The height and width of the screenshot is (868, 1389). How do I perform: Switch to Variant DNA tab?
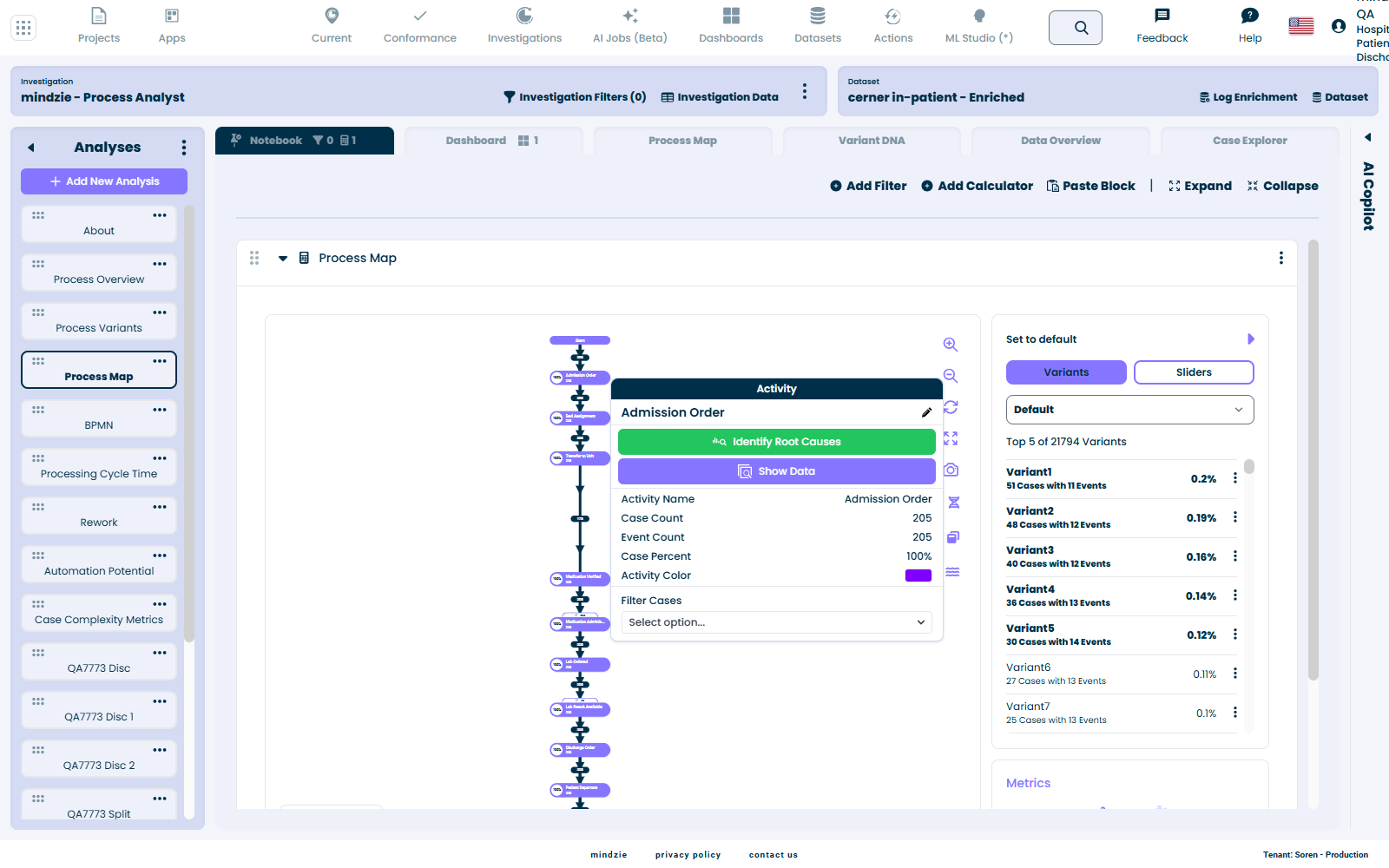(x=872, y=141)
